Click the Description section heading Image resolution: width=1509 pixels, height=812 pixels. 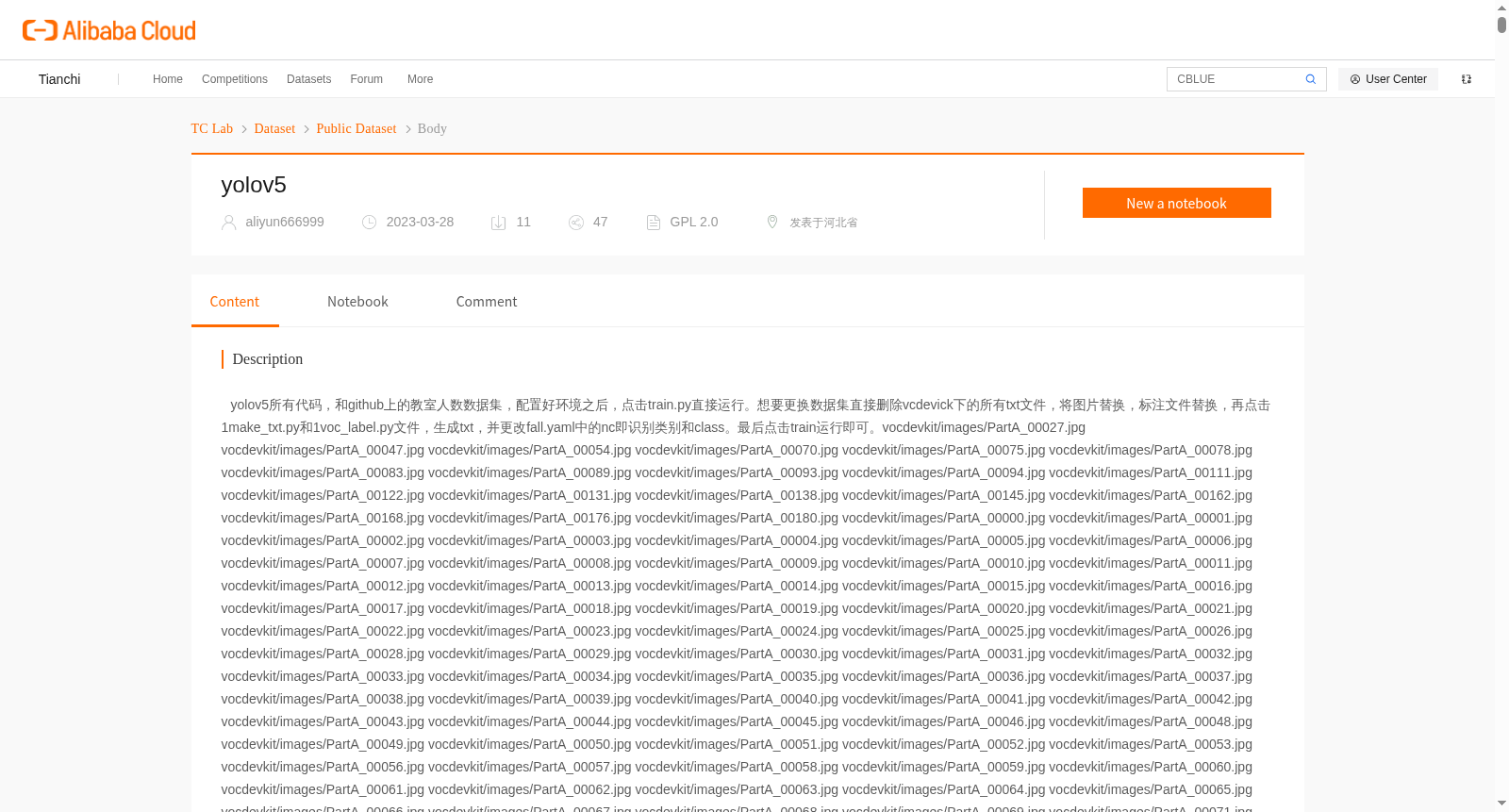(268, 359)
